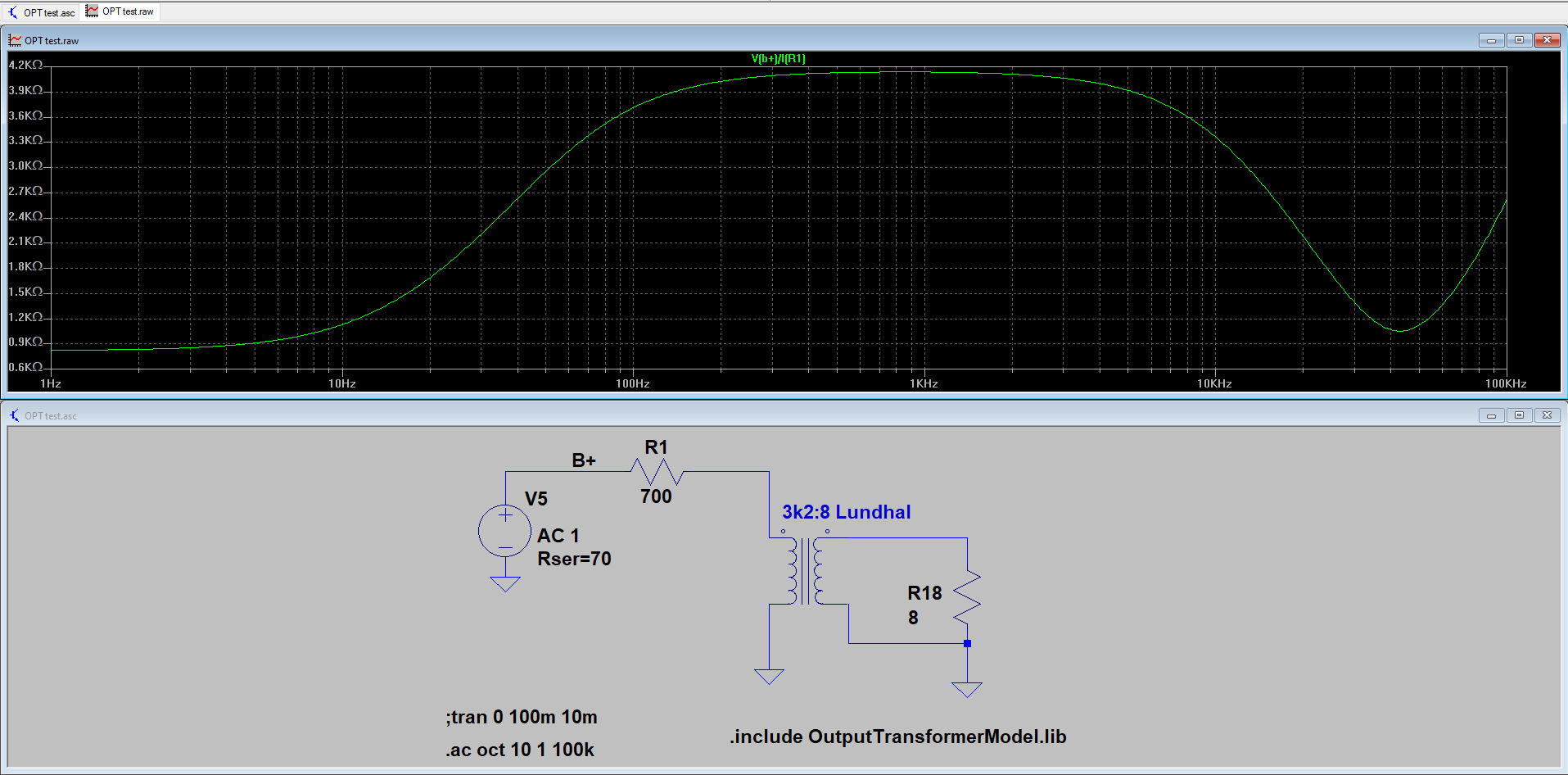Maximize the OPT test.raw plot window
This screenshot has width=1568, height=775.
1519,40
